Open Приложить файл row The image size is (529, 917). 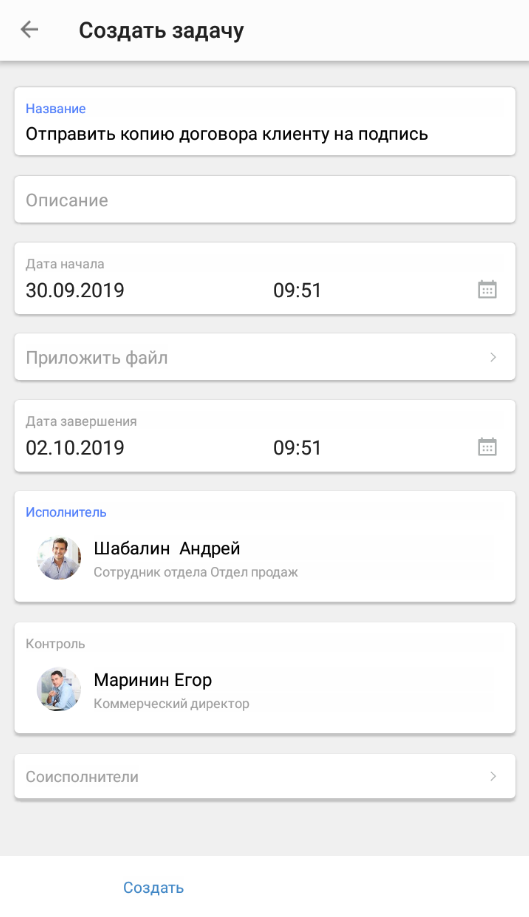click(x=265, y=357)
